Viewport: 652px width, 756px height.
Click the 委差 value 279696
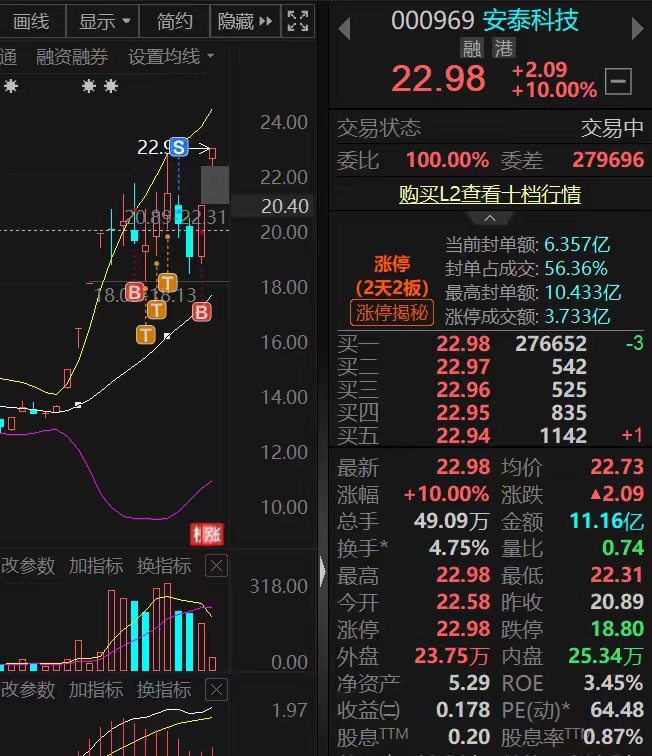tap(608, 160)
